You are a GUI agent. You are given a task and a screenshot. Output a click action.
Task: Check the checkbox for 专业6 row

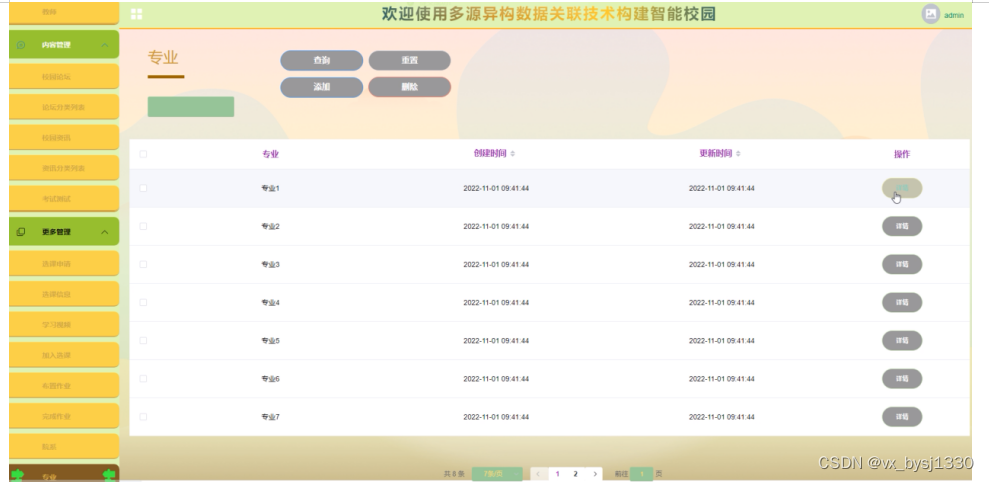tap(143, 379)
